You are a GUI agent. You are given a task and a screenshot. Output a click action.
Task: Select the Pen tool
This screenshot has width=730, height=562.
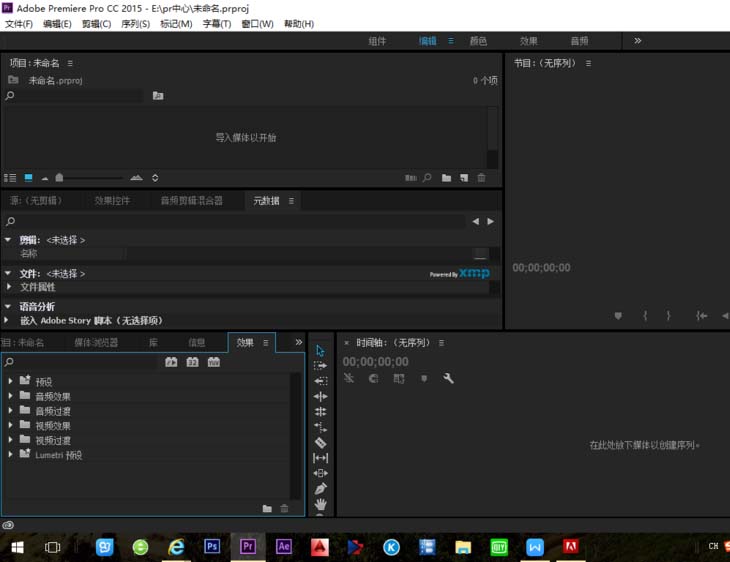(320, 489)
